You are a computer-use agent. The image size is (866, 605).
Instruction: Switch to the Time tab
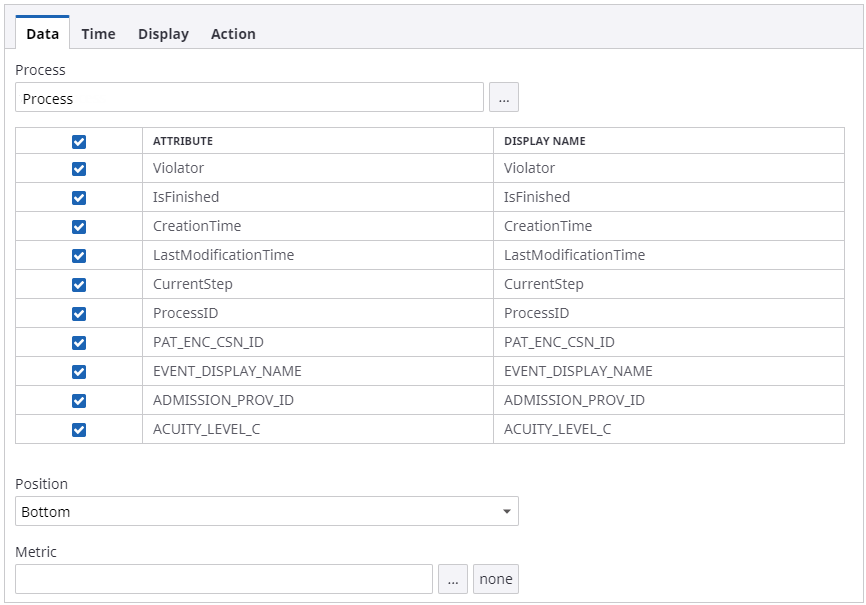tap(98, 33)
